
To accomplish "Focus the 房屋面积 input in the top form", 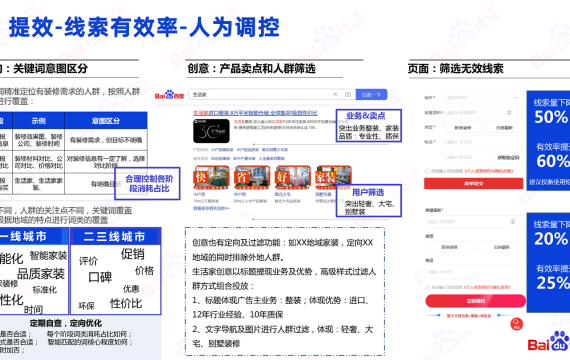I will (x=483, y=113).
